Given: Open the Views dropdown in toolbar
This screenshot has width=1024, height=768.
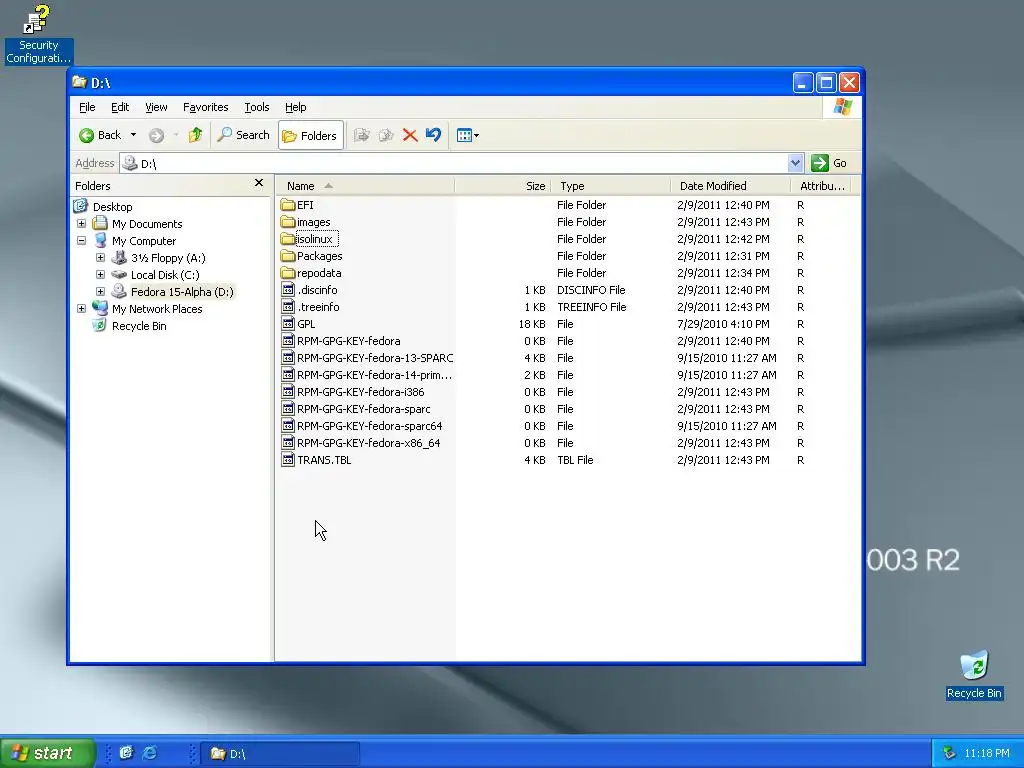Looking at the screenshot, I should pos(468,135).
